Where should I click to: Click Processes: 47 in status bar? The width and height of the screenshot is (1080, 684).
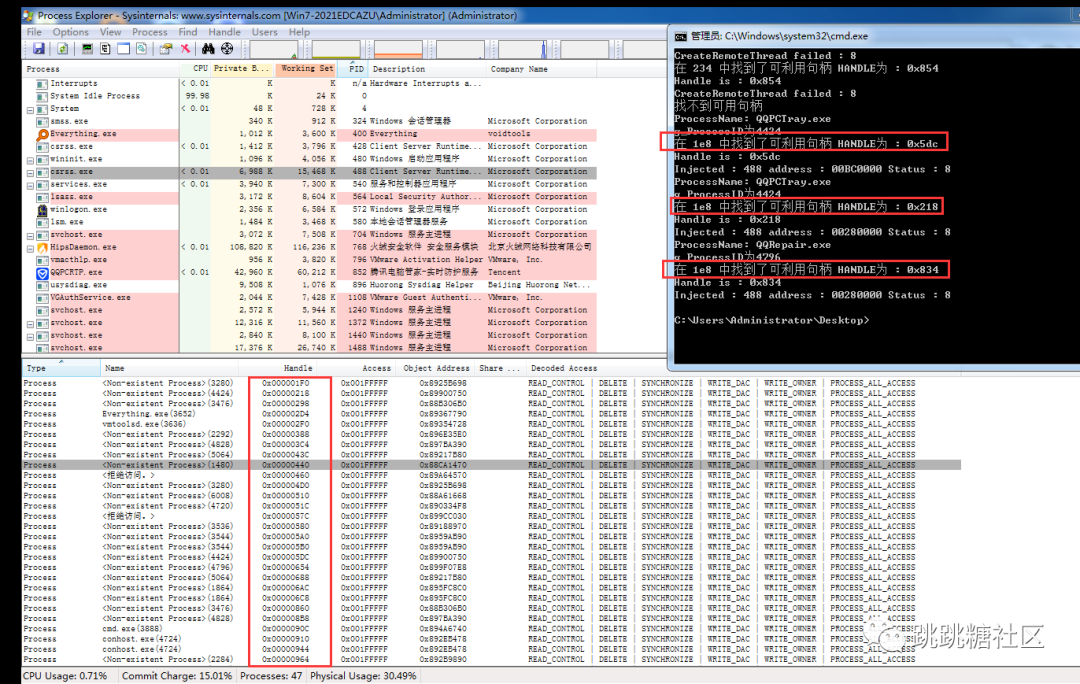[x=271, y=676]
